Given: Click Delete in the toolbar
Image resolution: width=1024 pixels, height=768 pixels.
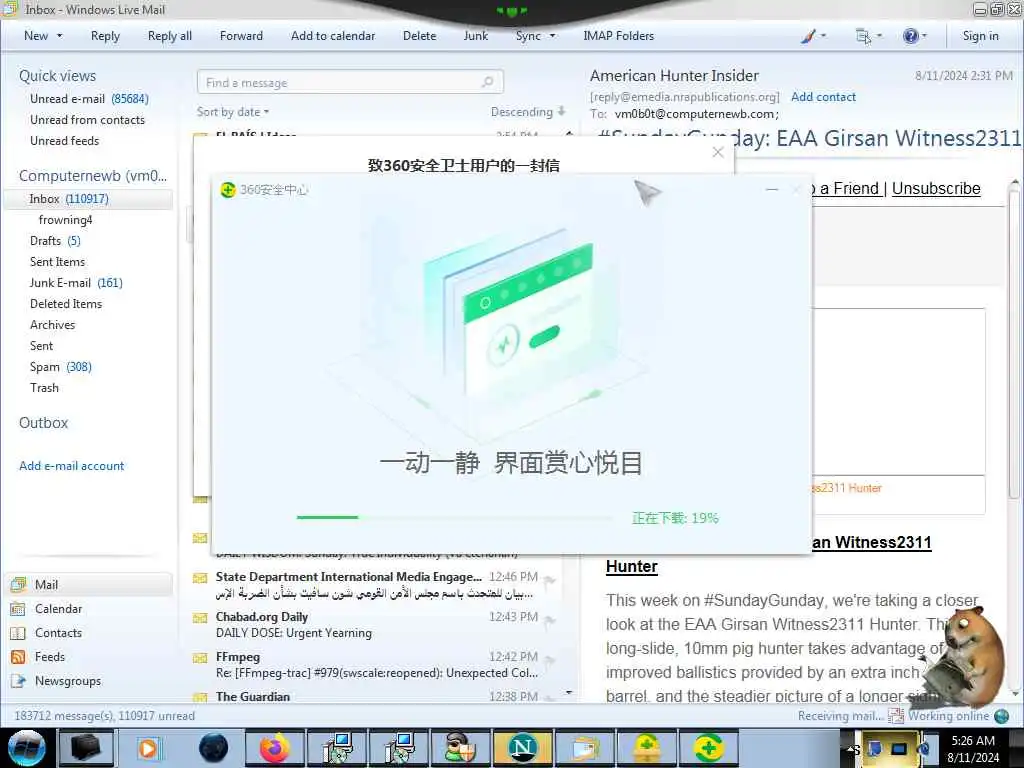Looking at the screenshot, I should (419, 36).
